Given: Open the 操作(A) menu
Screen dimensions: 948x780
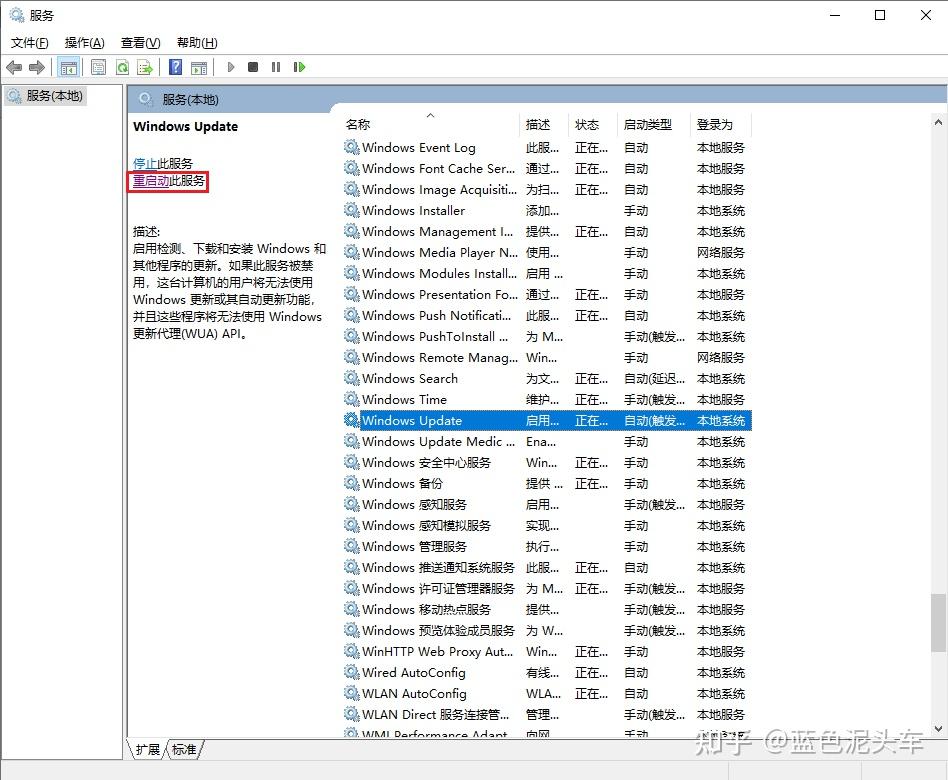Looking at the screenshot, I should point(85,43).
